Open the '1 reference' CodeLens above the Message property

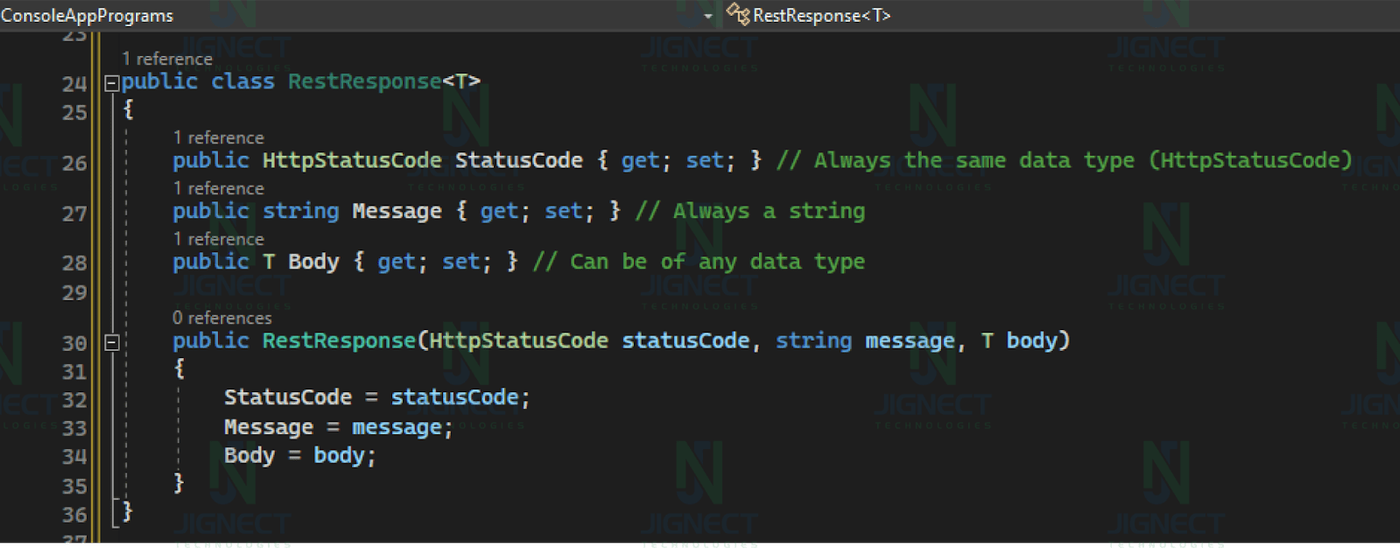(x=218, y=188)
